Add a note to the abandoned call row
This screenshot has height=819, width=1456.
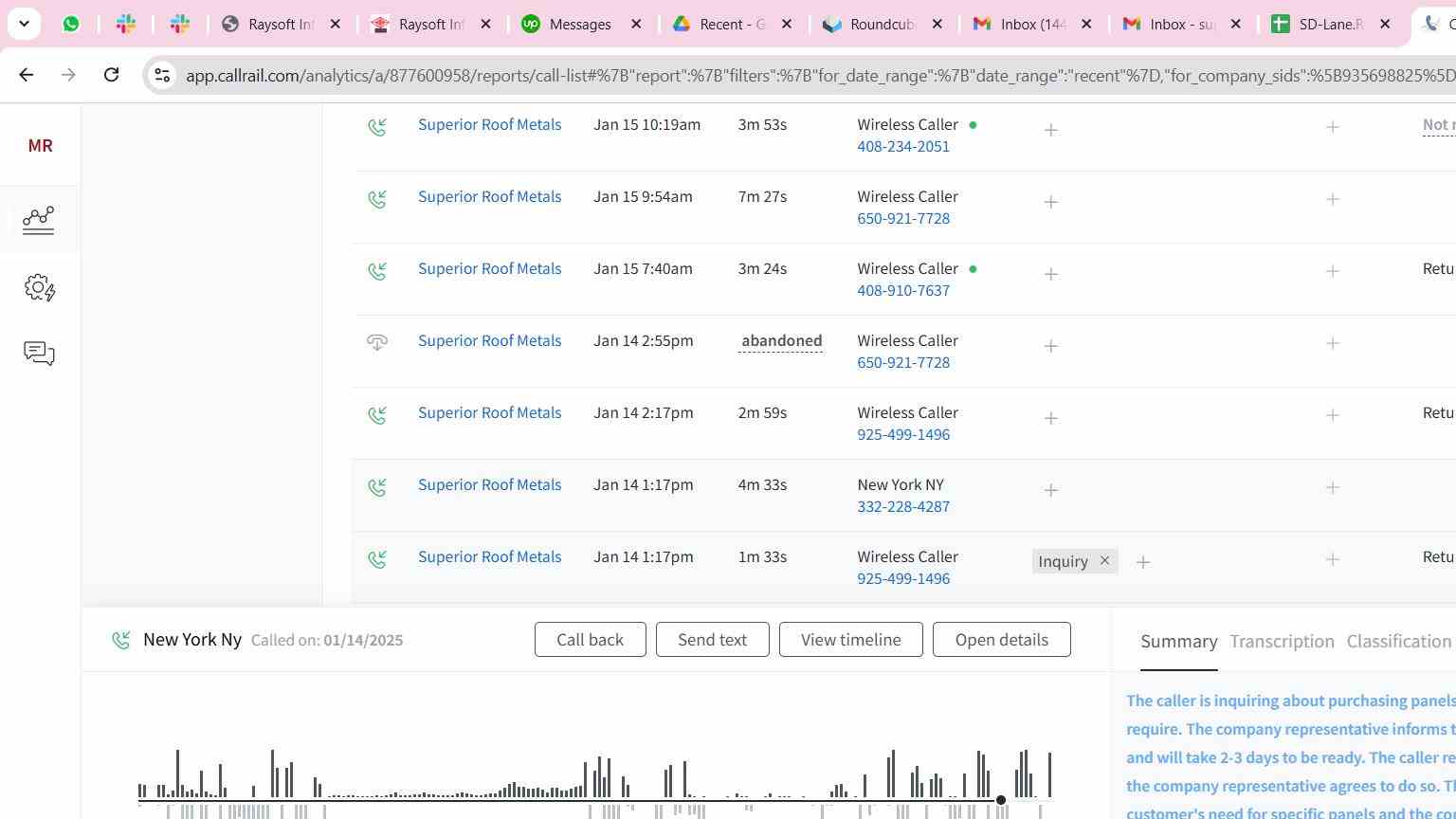1332,343
